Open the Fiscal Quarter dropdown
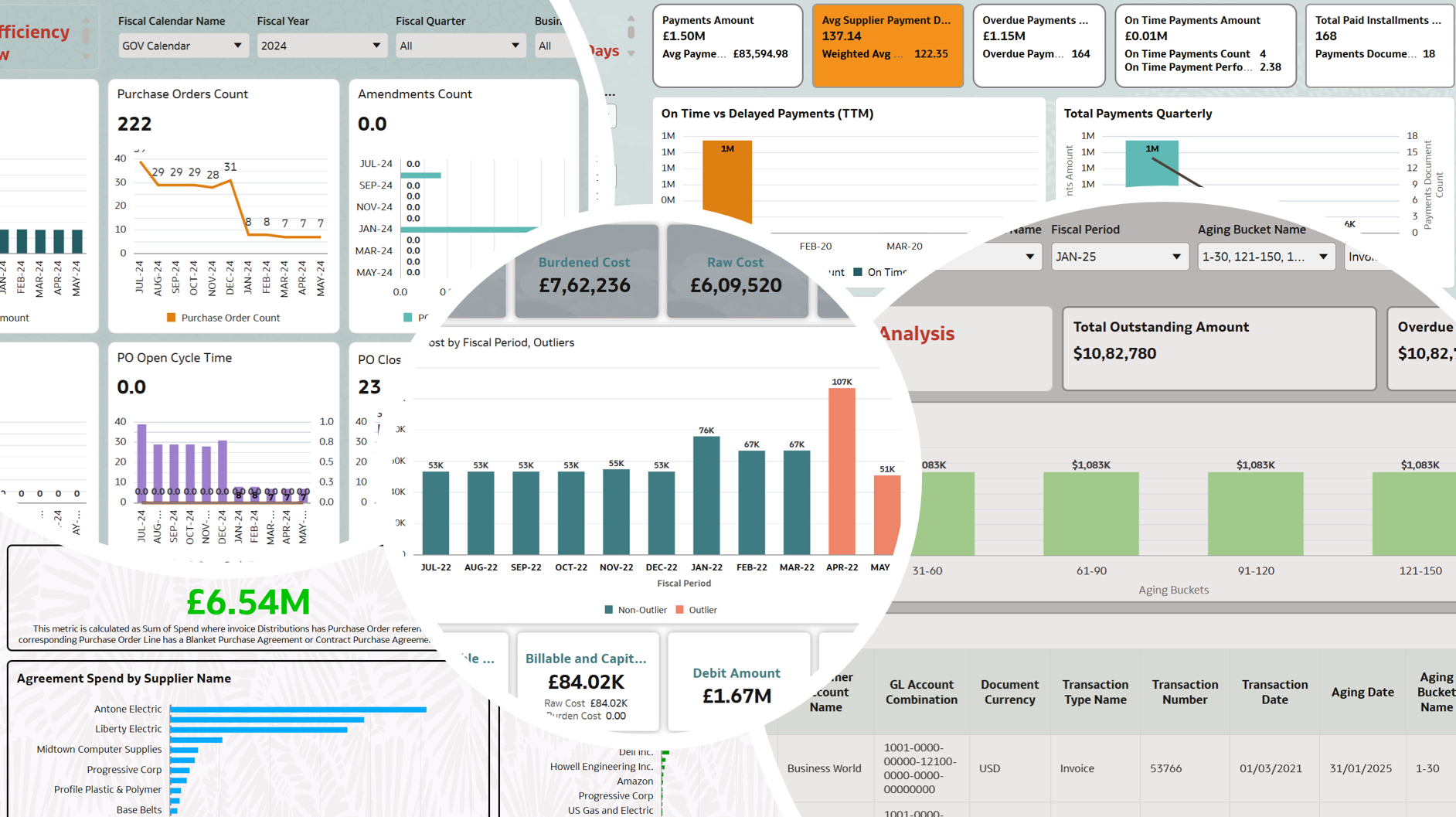The image size is (1456, 817). click(x=461, y=46)
